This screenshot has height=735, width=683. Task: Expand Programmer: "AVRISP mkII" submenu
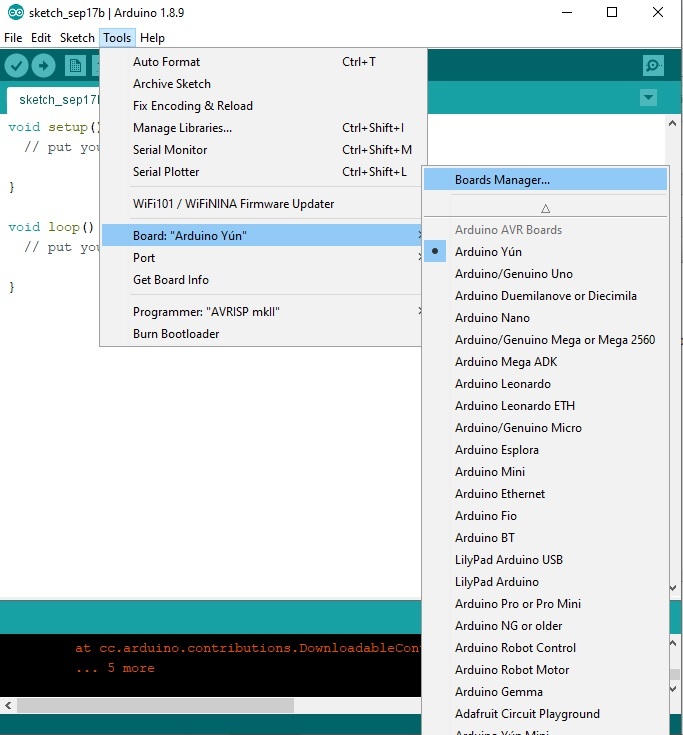262,312
